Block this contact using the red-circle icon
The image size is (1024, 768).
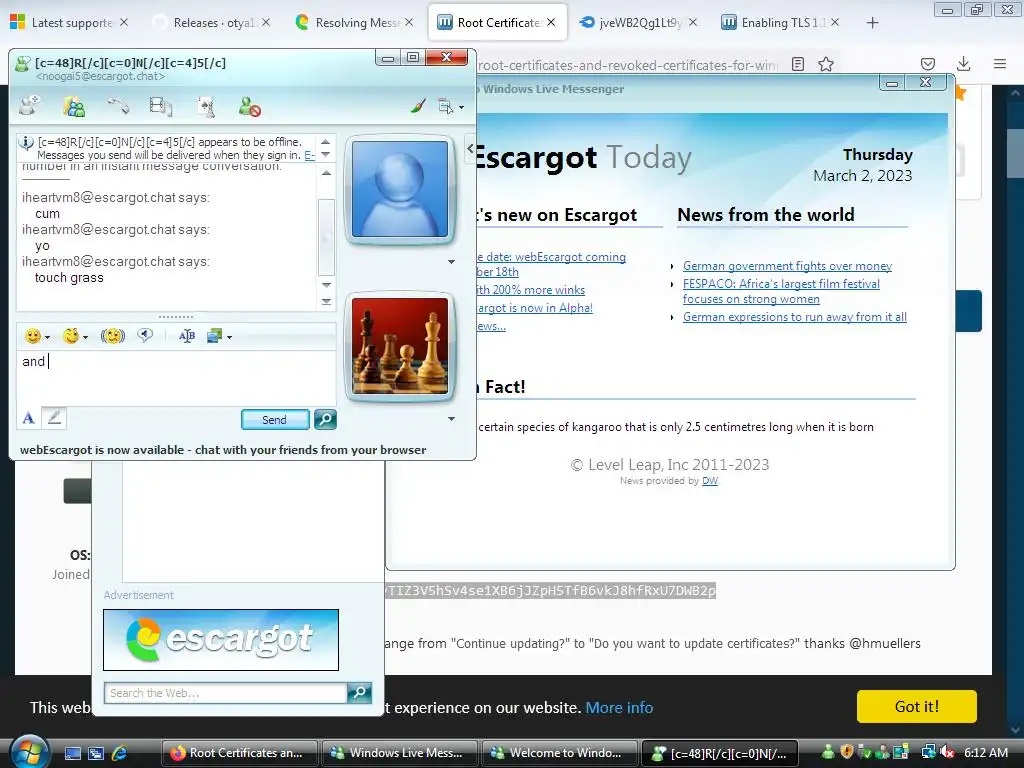249,106
